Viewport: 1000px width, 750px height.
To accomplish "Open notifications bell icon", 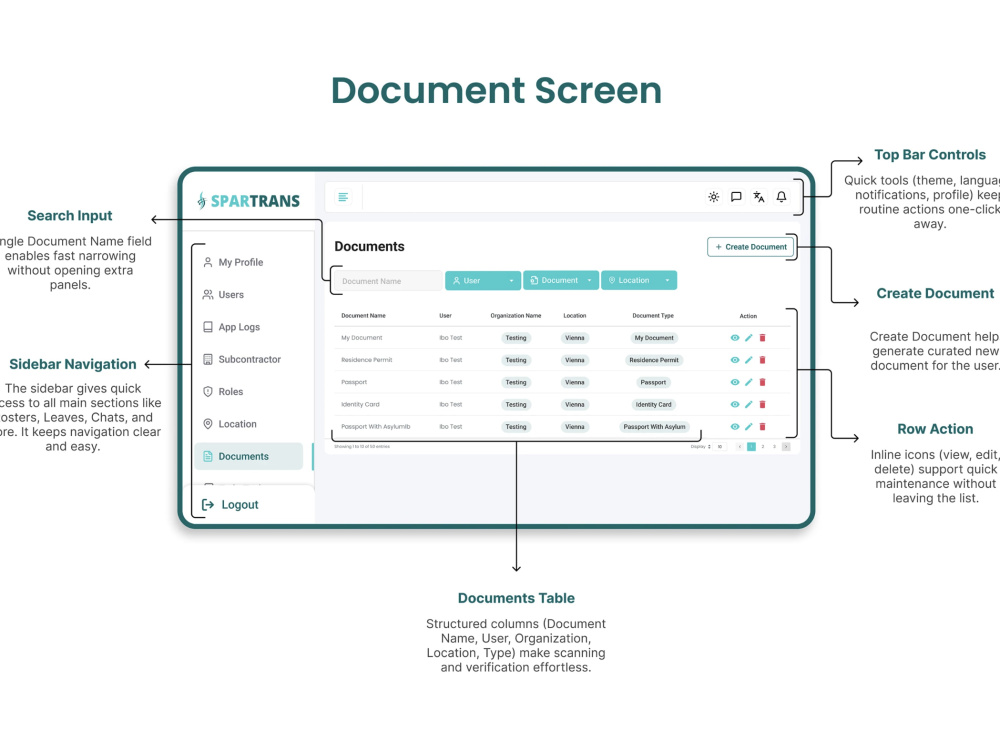I will click(x=781, y=197).
